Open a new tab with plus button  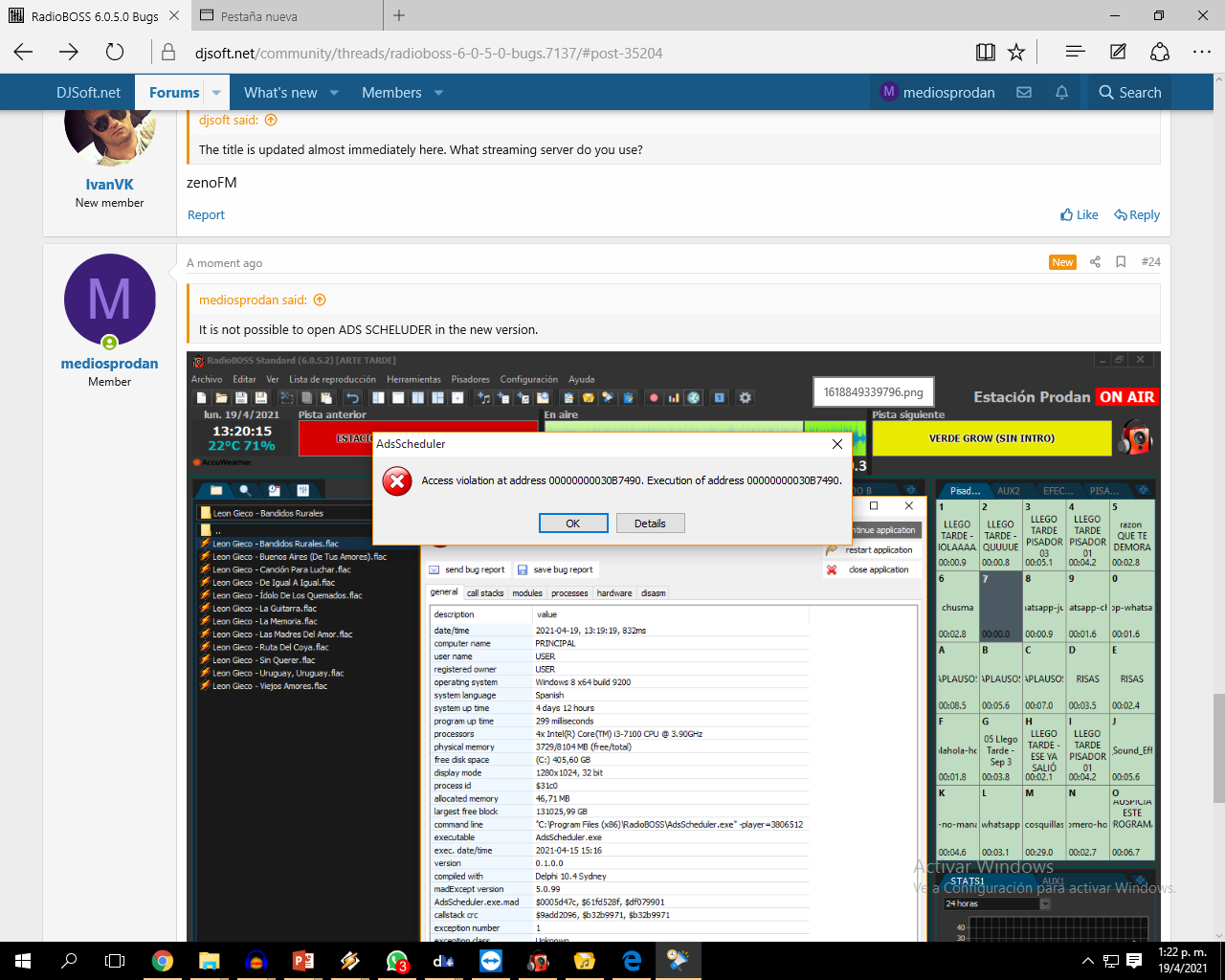pos(399,15)
